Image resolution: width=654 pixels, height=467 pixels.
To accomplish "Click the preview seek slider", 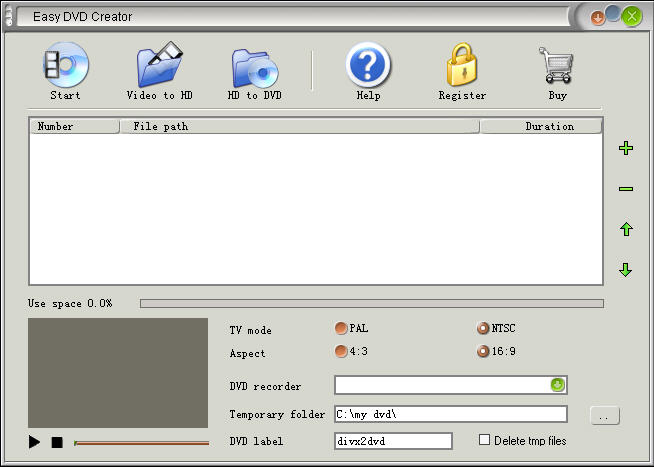I will point(141,443).
